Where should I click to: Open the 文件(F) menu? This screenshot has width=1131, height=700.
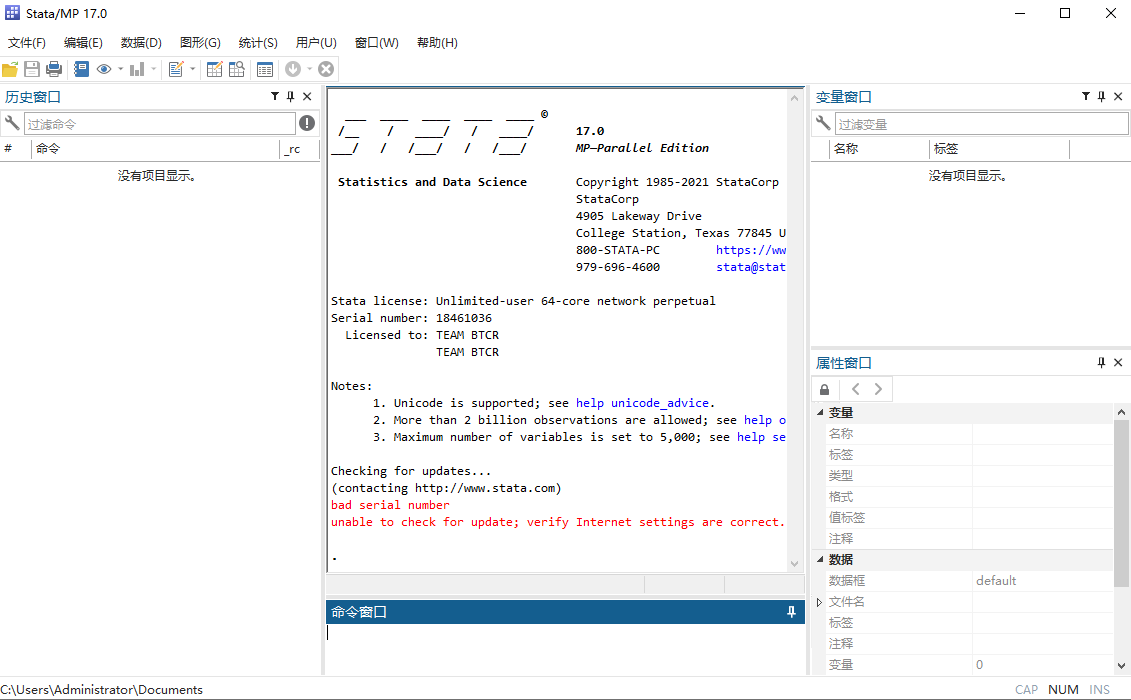[27, 43]
